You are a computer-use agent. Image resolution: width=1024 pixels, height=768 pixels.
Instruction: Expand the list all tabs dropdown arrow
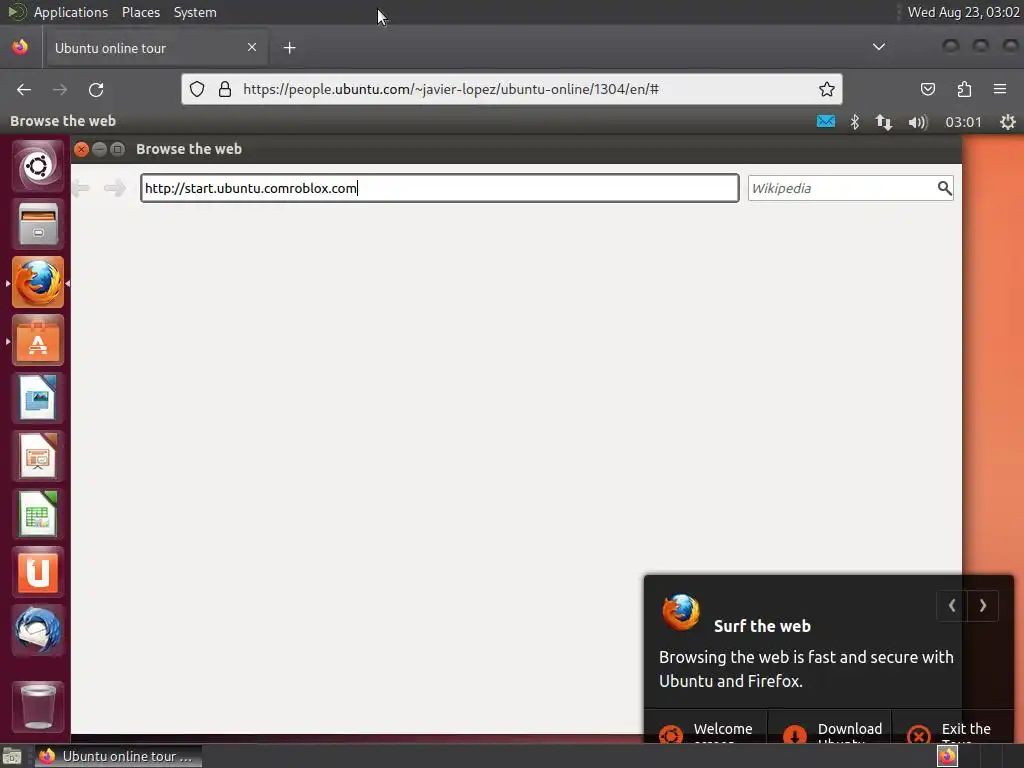[x=879, y=47]
